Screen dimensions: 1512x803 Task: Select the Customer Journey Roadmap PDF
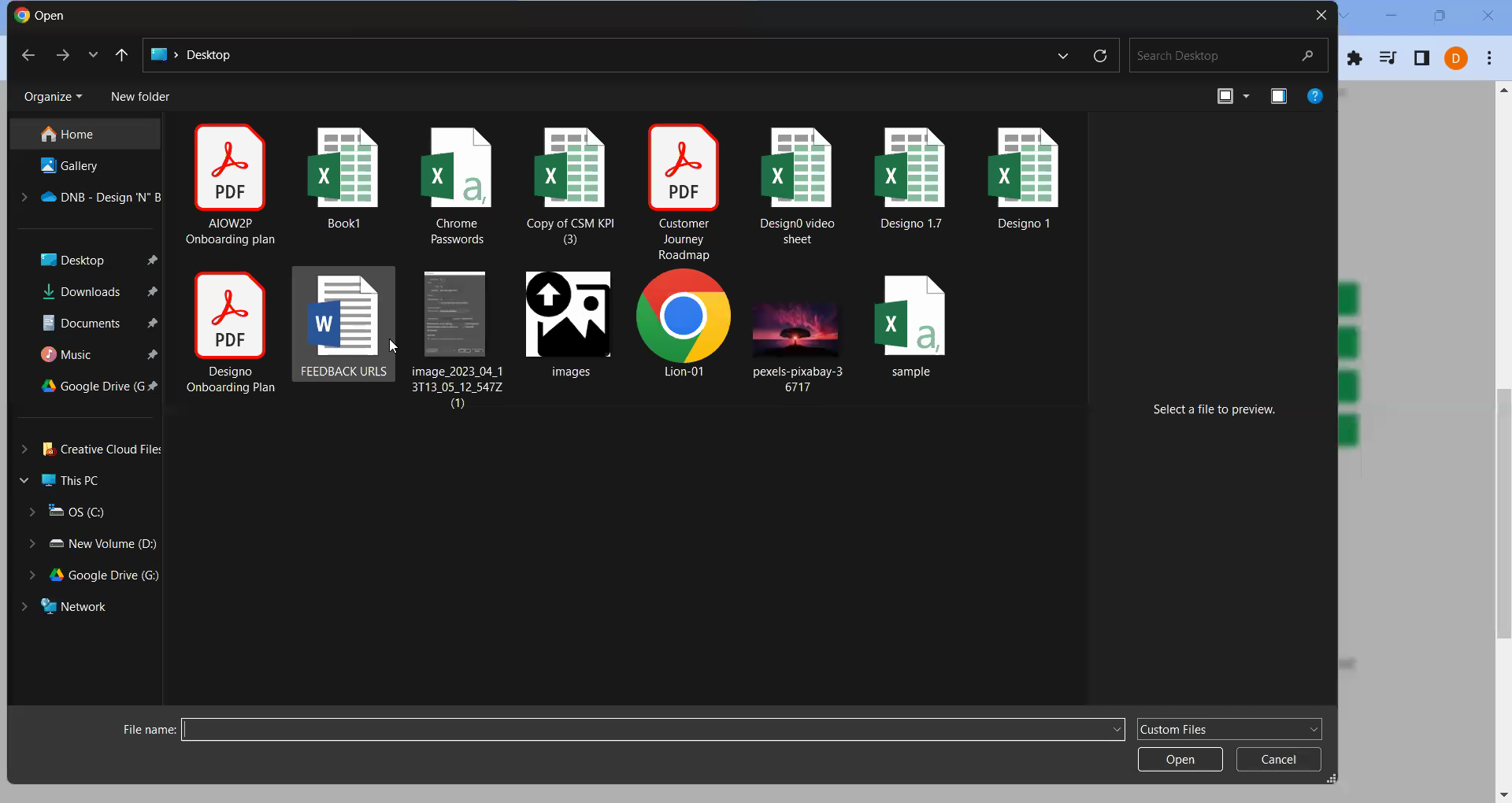click(683, 168)
